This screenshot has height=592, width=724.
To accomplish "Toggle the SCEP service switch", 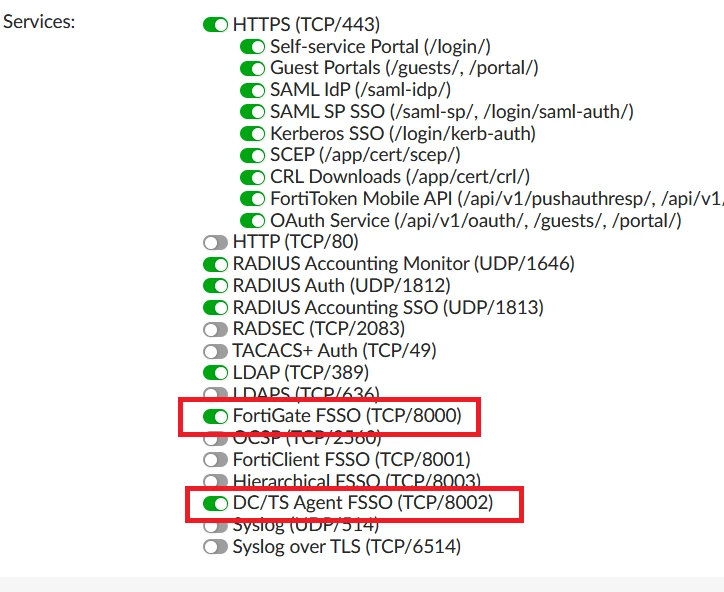I will pyautogui.click(x=252, y=155).
